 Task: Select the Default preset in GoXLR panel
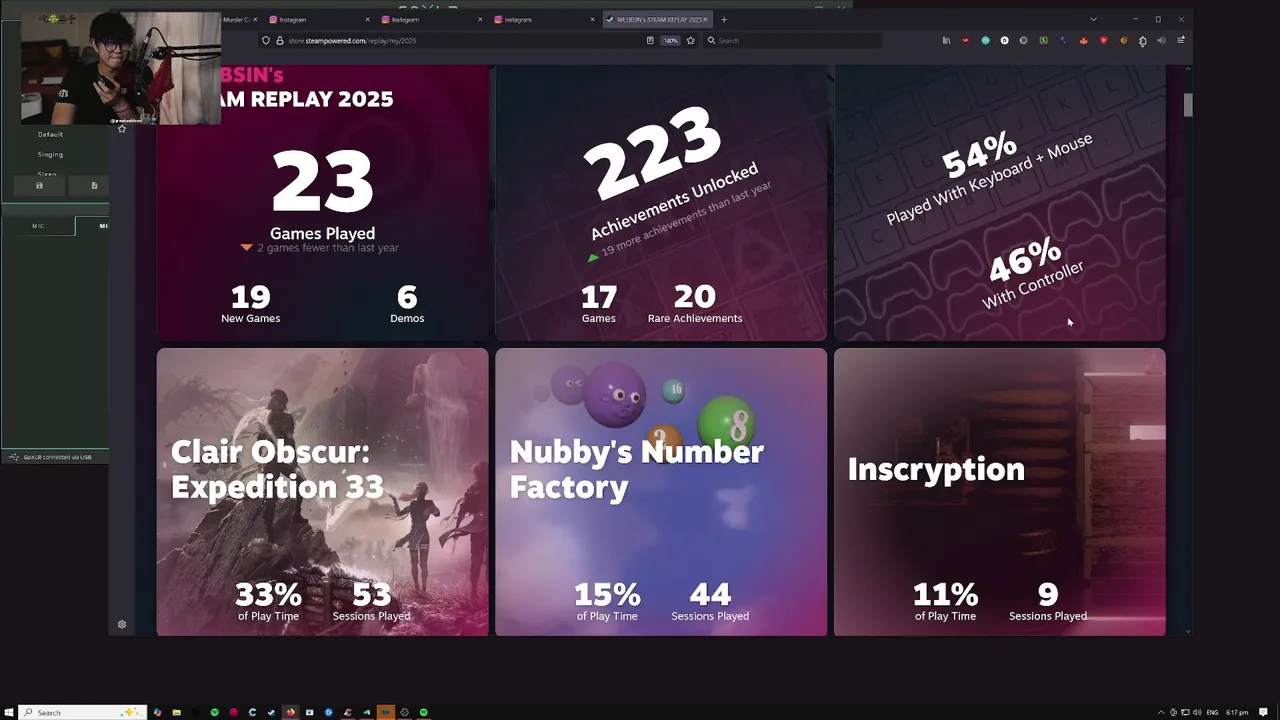coord(50,134)
